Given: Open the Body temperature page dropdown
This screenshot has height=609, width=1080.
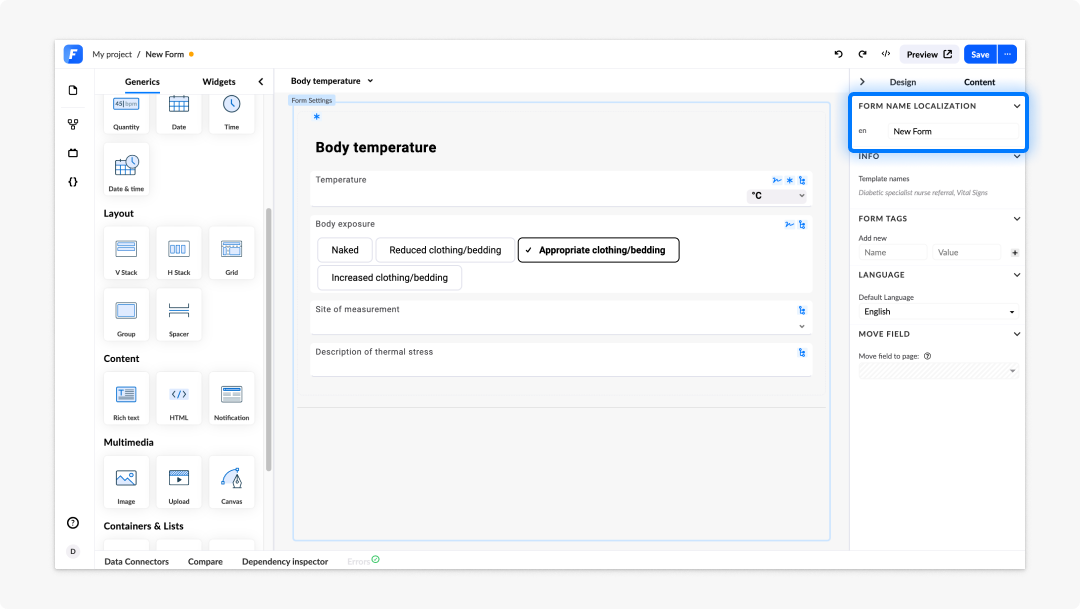Looking at the screenshot, I should tap(332, 81).
